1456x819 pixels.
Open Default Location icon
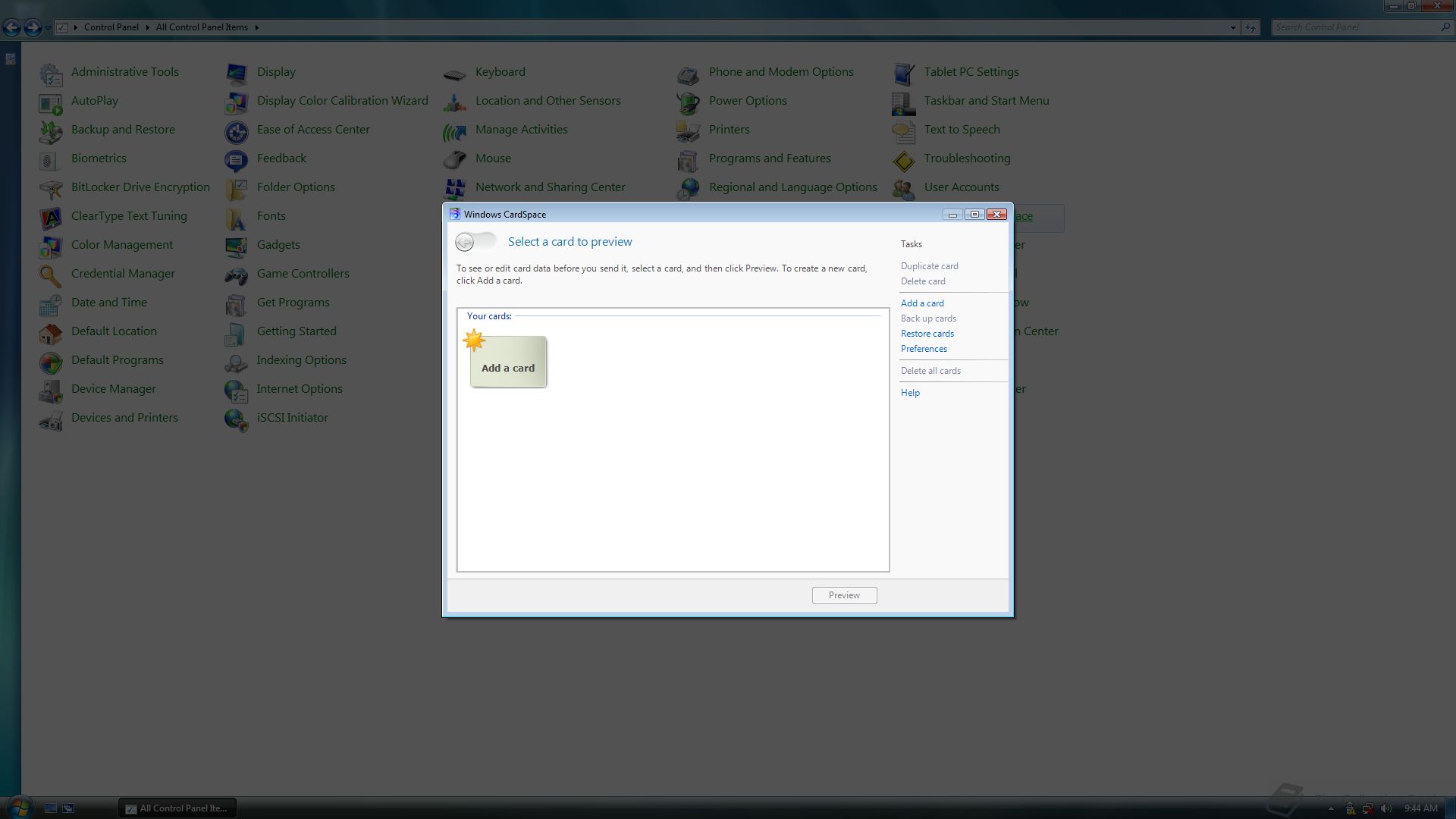click(x=51, y=333)
